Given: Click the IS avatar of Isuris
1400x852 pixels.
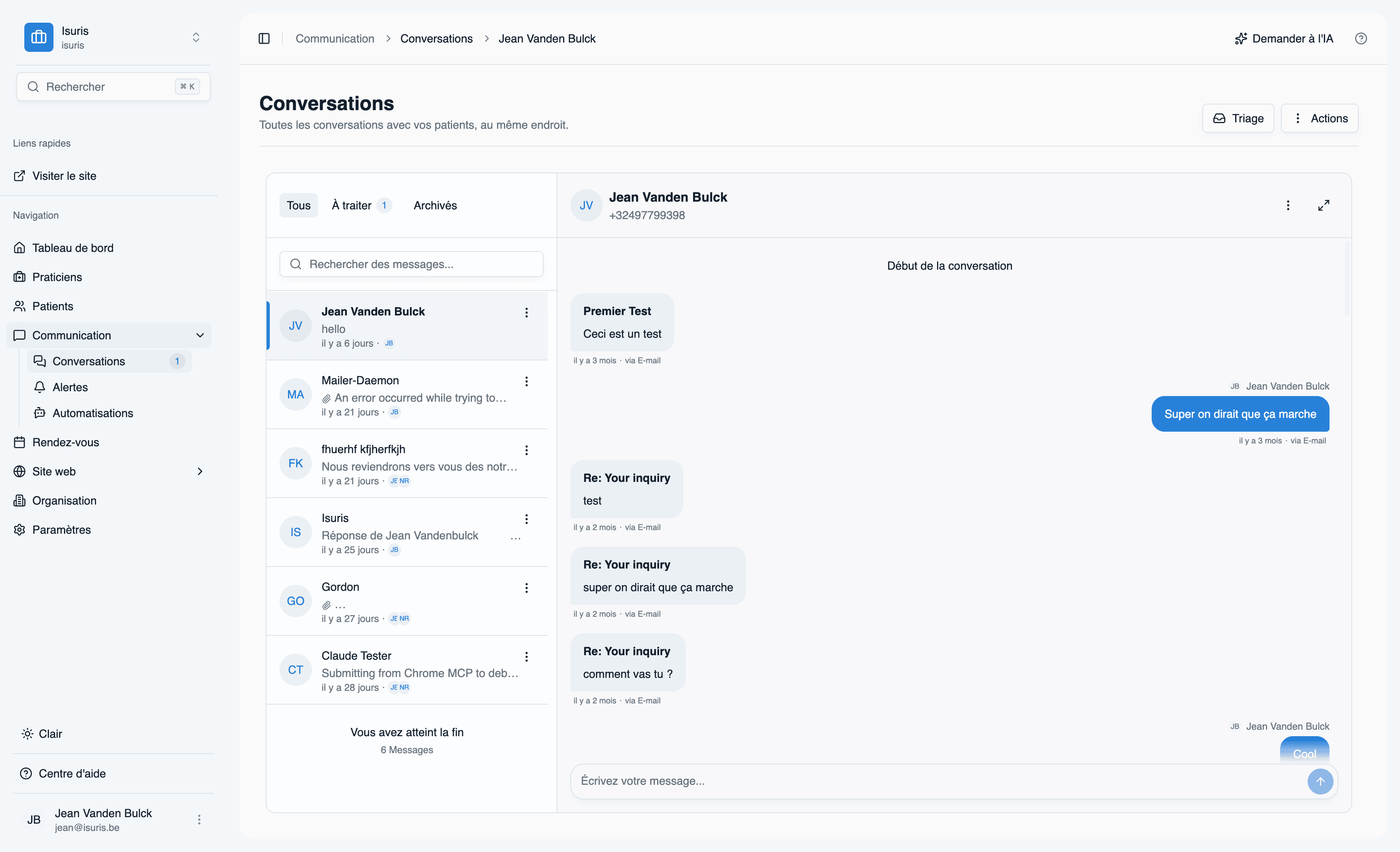Looking at the screenshot, I should coord(295,532).
